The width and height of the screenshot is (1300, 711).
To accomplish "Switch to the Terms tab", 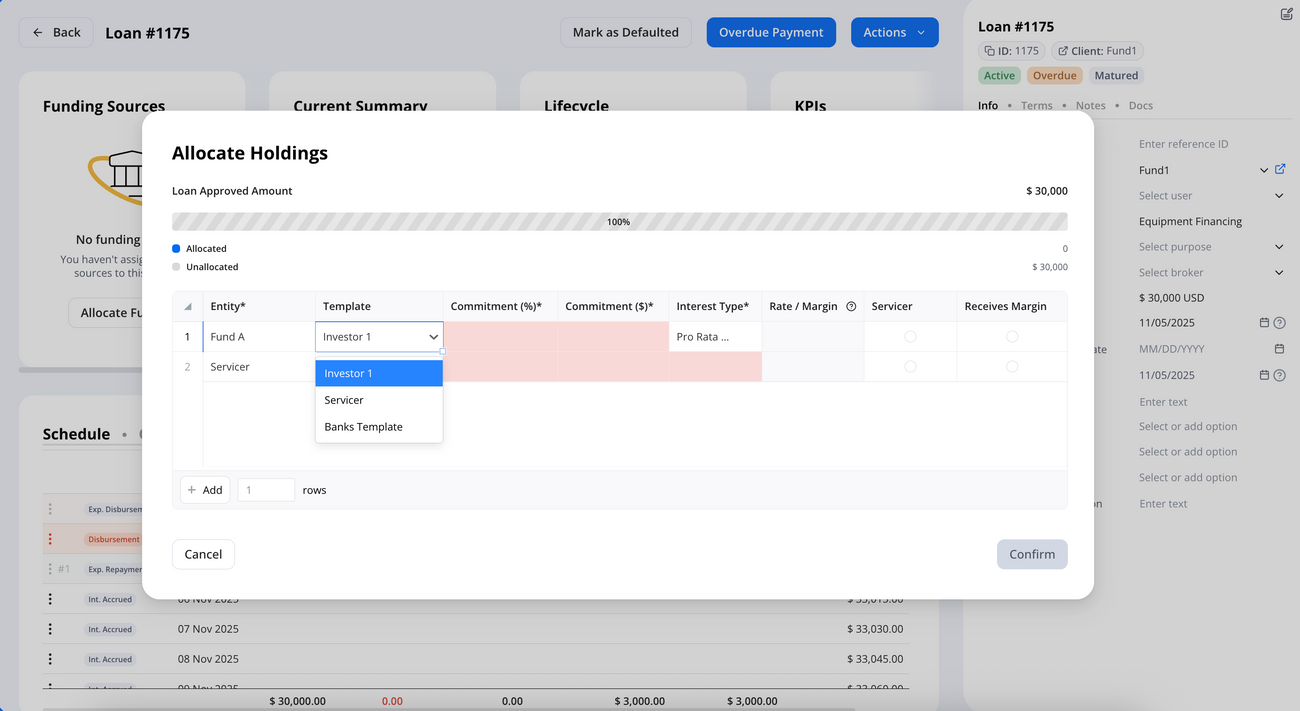I will [x=1037, y=105].
